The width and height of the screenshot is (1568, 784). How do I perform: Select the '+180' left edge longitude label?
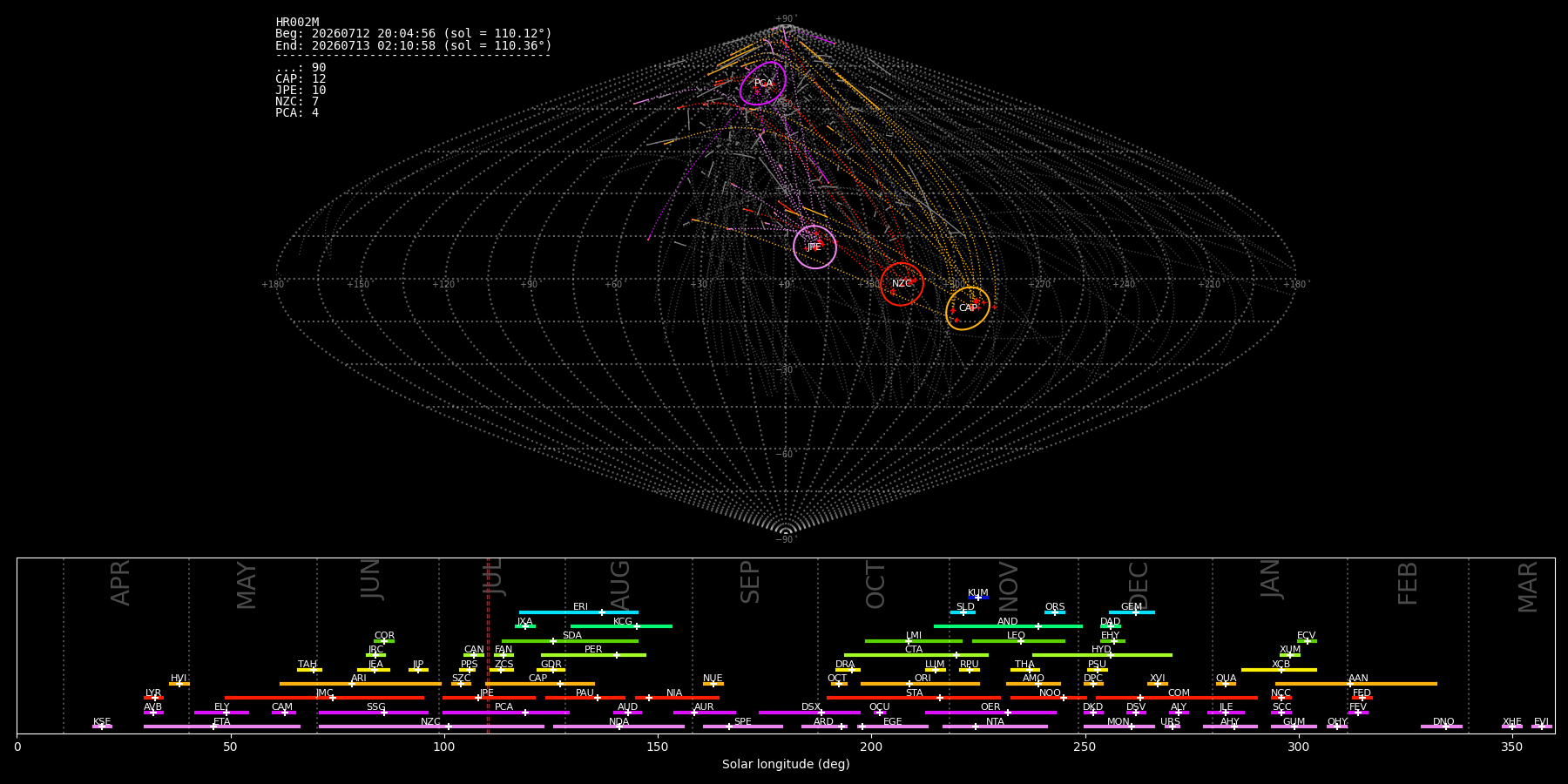point(274,285)
